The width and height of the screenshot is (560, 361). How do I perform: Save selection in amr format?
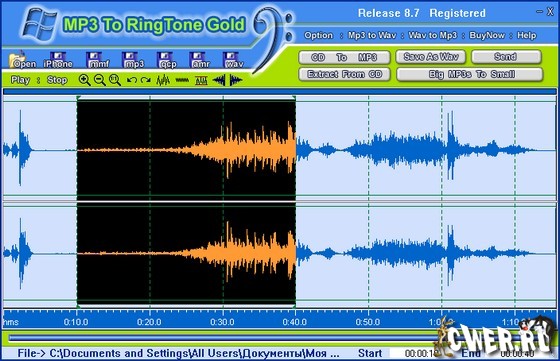click(x=199, y=60)
